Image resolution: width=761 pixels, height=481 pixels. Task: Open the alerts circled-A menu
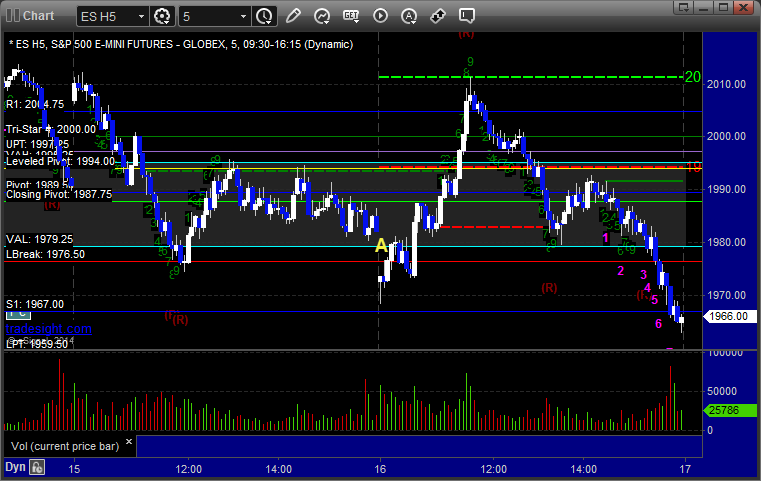[409, 16]
